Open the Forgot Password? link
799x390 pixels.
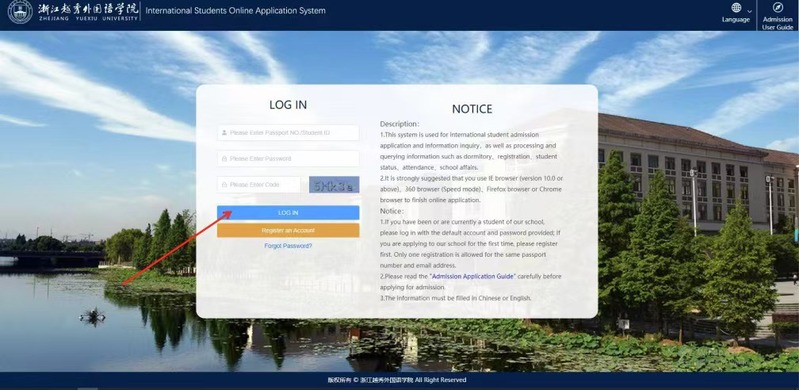point(288,246)
